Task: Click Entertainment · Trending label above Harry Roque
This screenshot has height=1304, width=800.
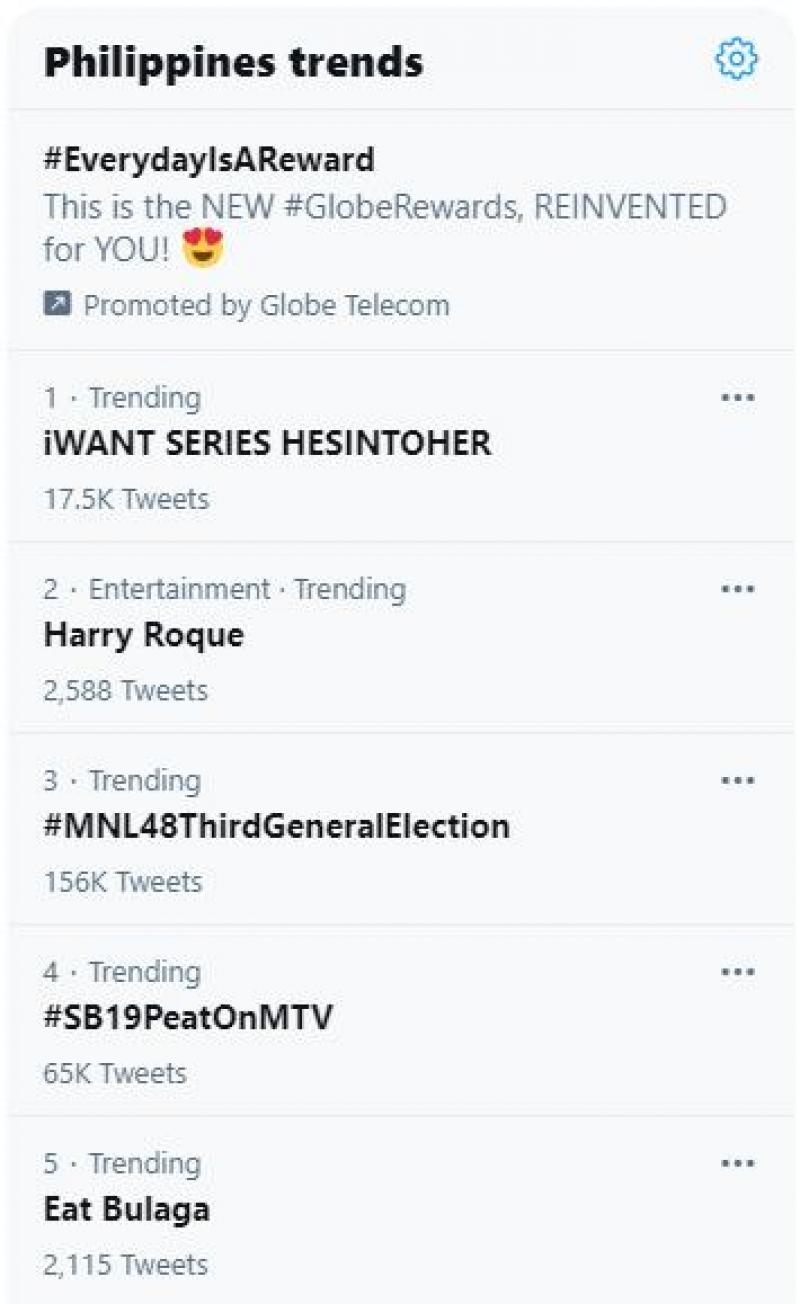Action: point(246,590)
